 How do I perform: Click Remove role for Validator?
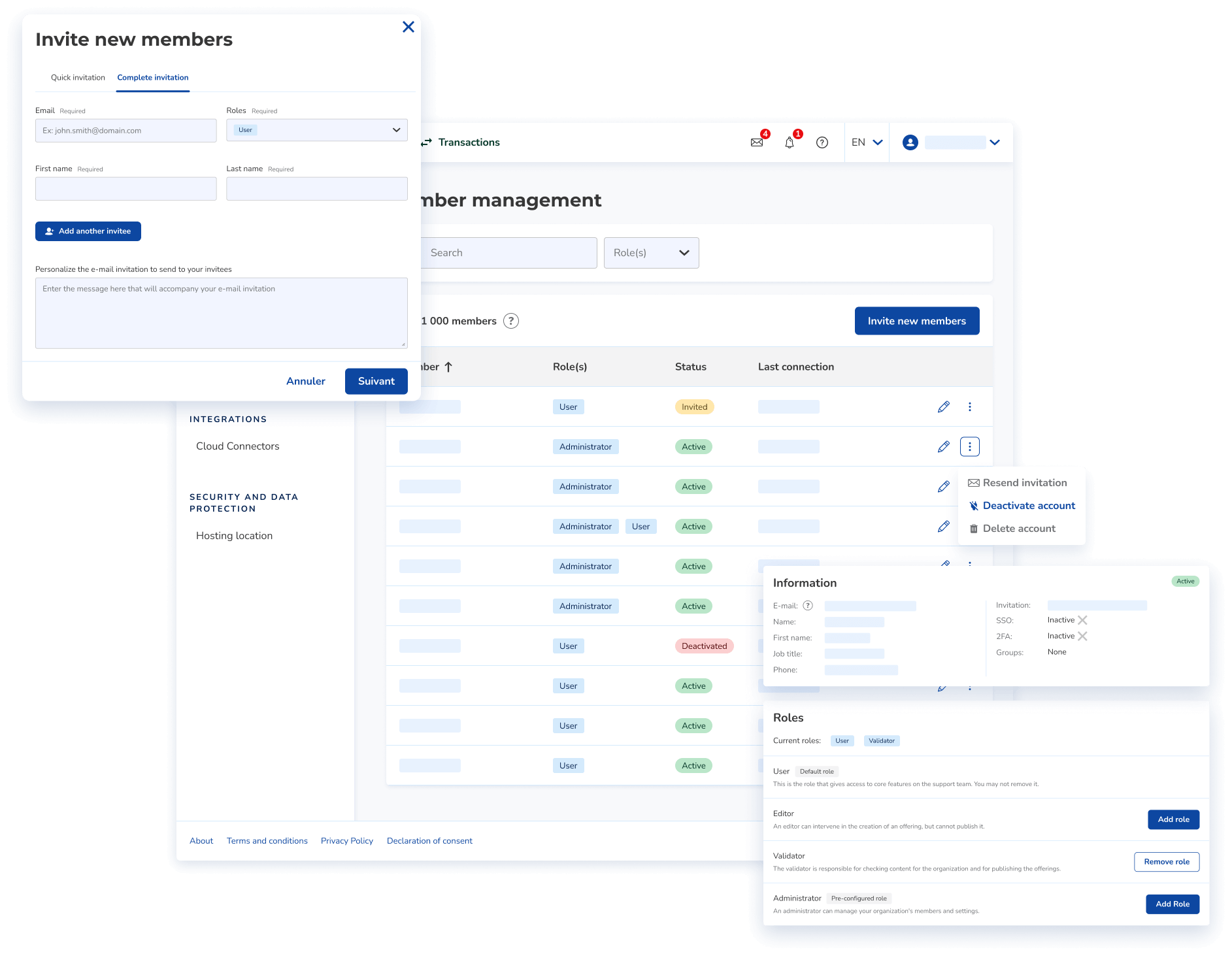pos(1167,862)
